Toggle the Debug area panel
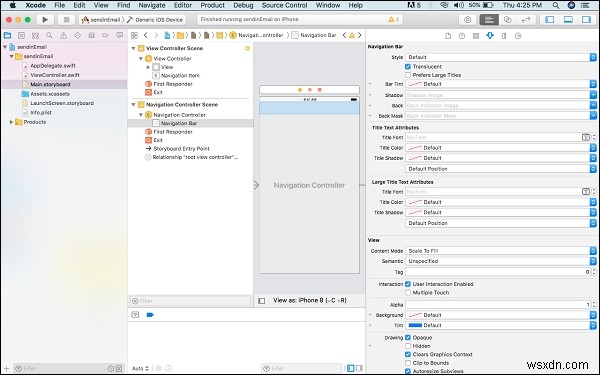The height and width of the screenshot is (375, 600). click(568, 20)
